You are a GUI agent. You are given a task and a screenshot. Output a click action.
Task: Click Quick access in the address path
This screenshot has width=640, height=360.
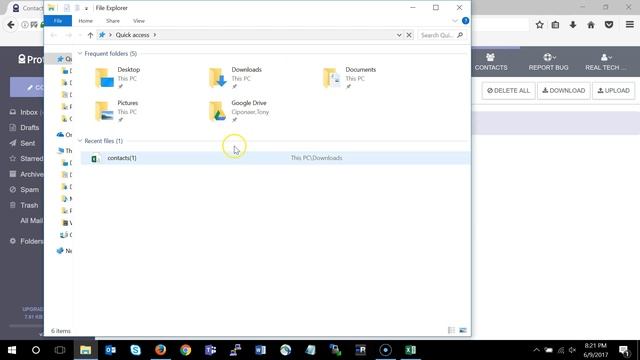click(x=132, y=35)
